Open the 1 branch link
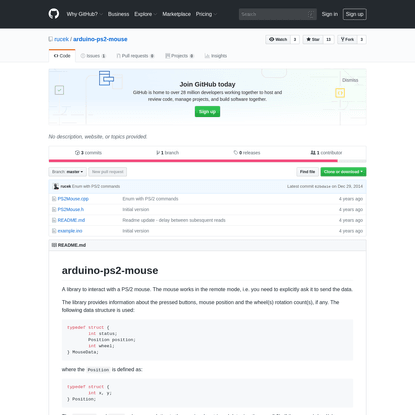The image size is (415, 415). tap(167, 153)
